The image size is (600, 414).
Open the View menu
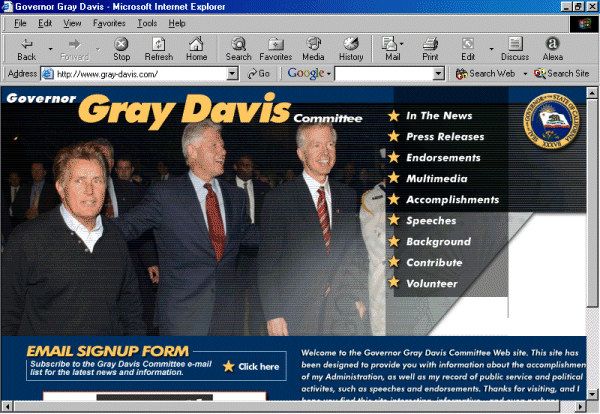[72, 23]
